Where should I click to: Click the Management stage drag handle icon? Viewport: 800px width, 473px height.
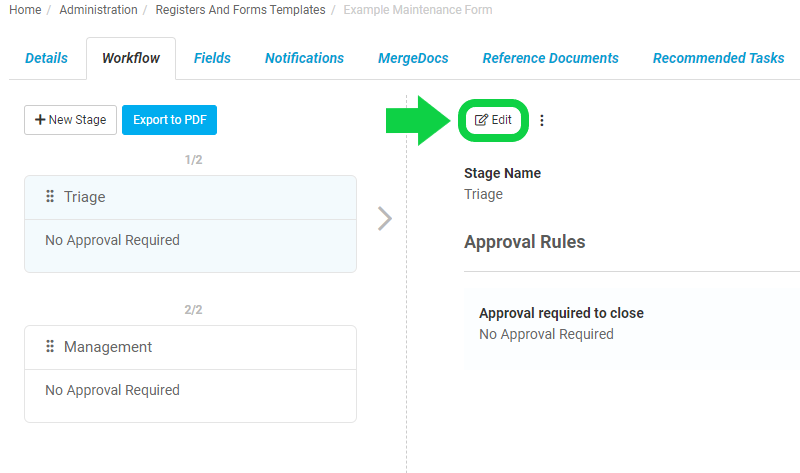click(x=50, y=346)
